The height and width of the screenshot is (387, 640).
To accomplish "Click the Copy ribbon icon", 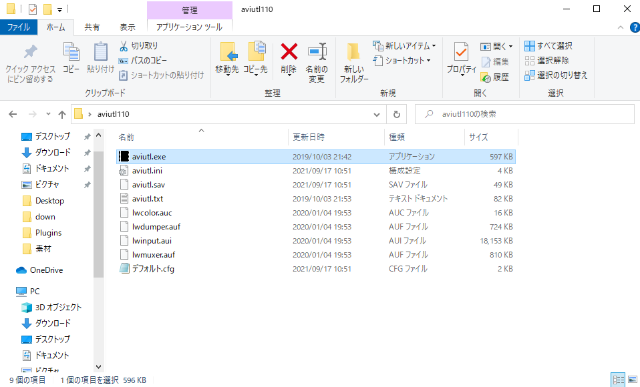I will tap(71, 58).
